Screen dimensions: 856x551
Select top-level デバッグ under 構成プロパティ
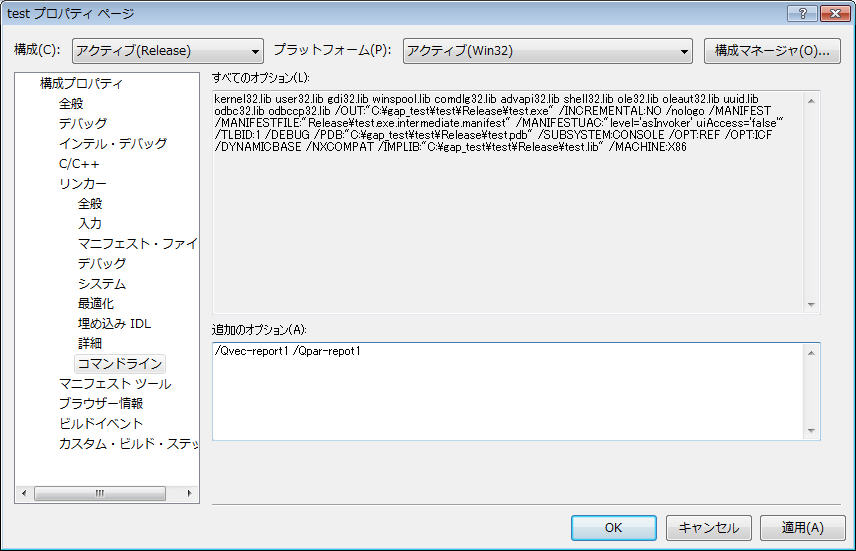pos(83,123)
